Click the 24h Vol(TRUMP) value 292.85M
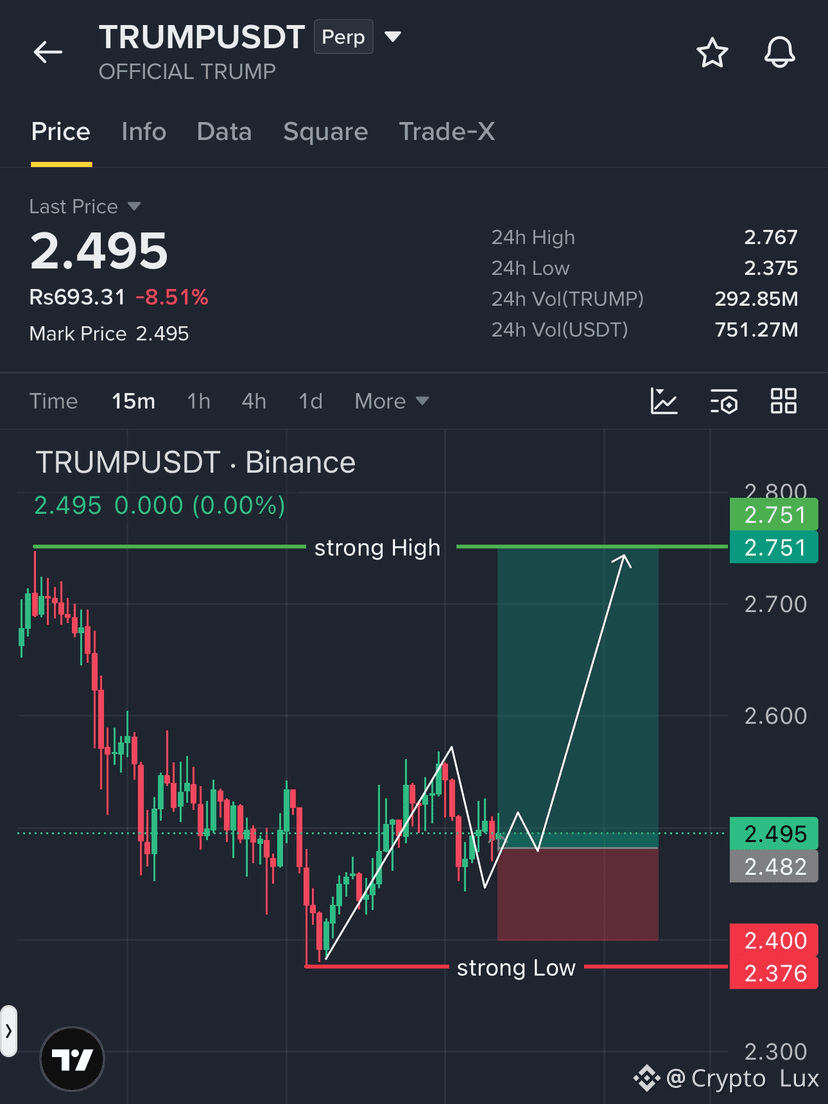 point(756,299)
